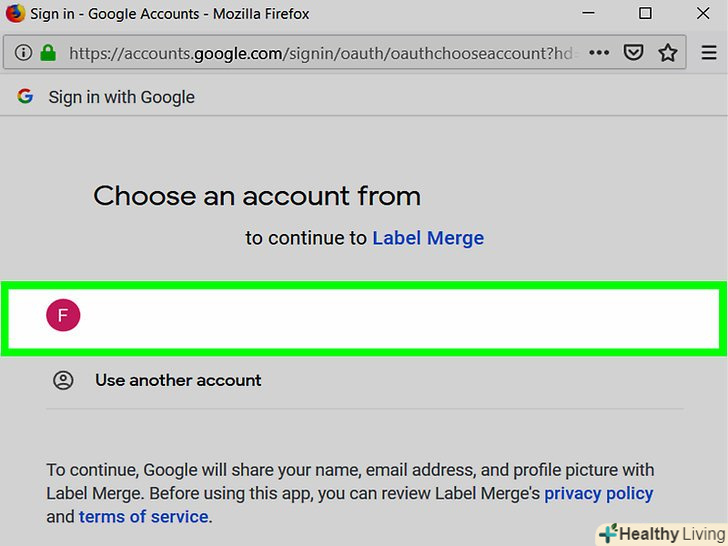Open the terms of service link
The width and height of the screenshot is (728, 546).
click(x=143, y=517)
